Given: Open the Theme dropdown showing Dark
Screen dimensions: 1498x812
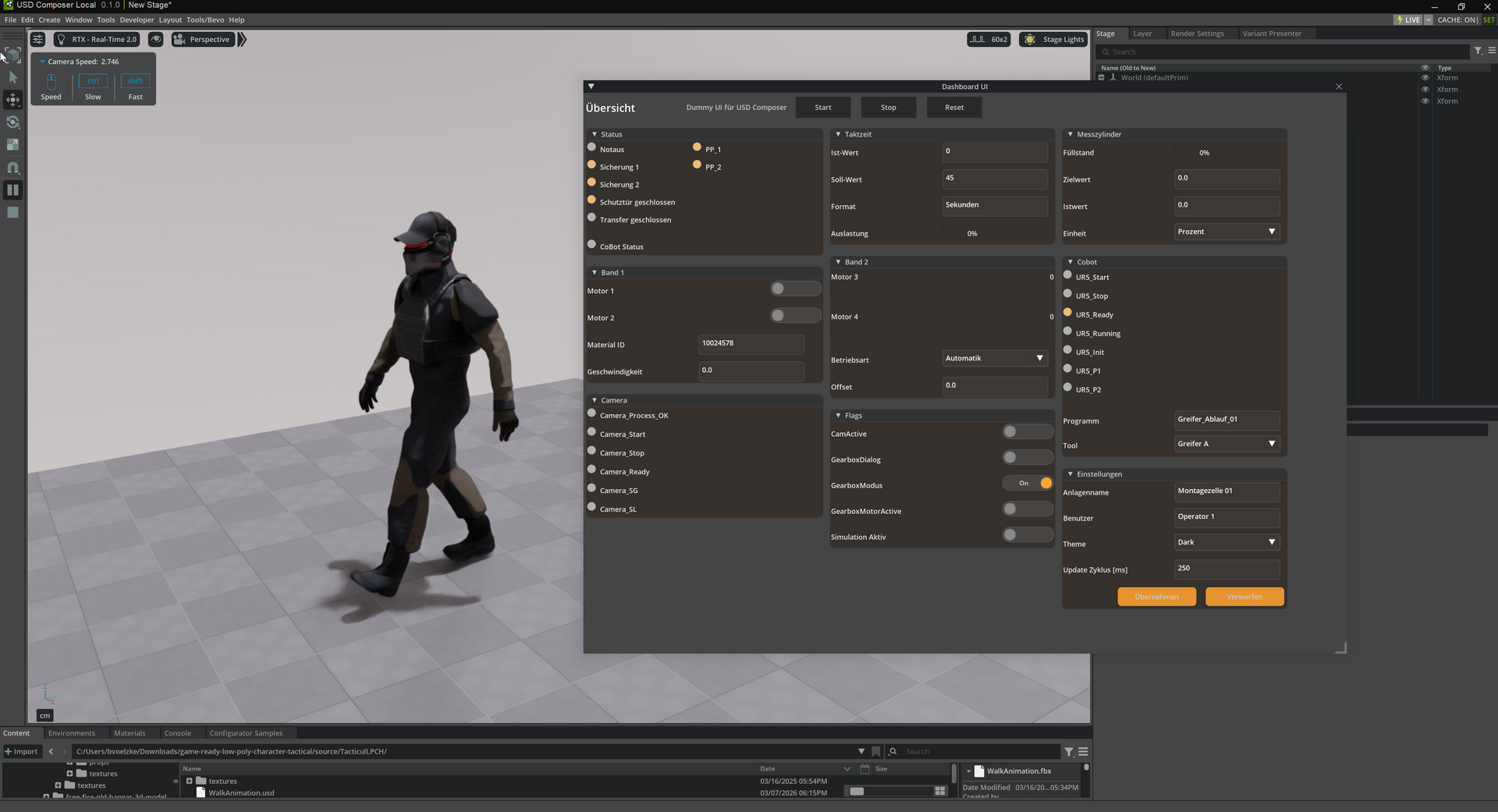Looking at the screenshot, I should (1226, 543).
